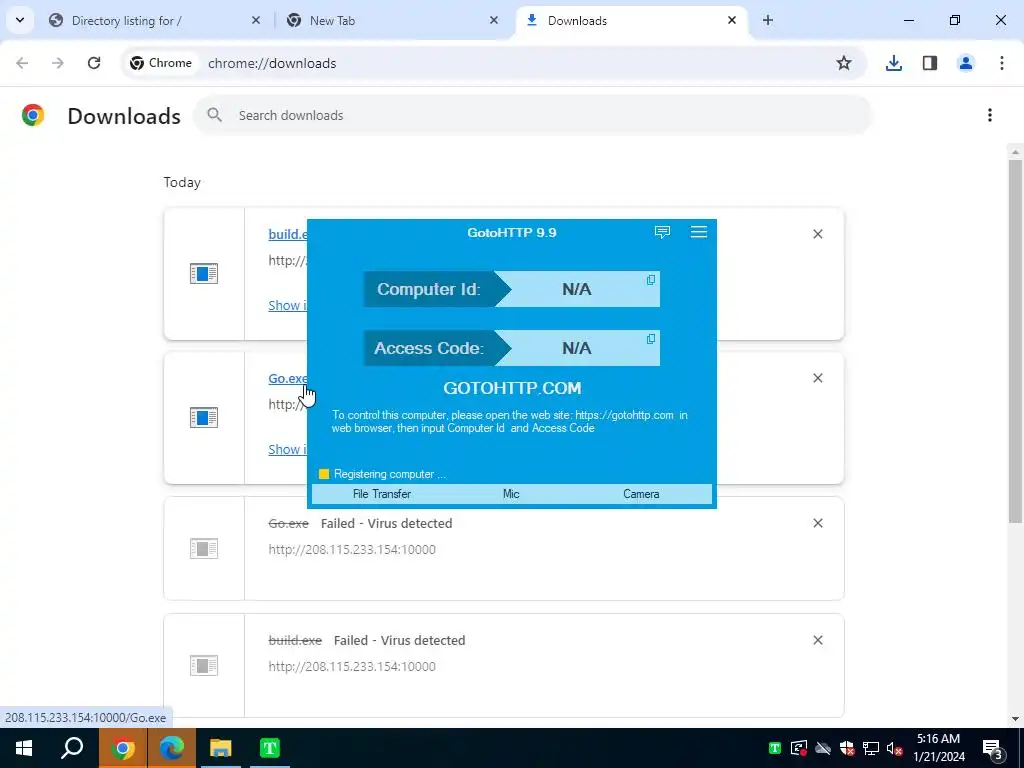Open a new browser tab
Screen dimensions: 1024x768
point(768,20)
